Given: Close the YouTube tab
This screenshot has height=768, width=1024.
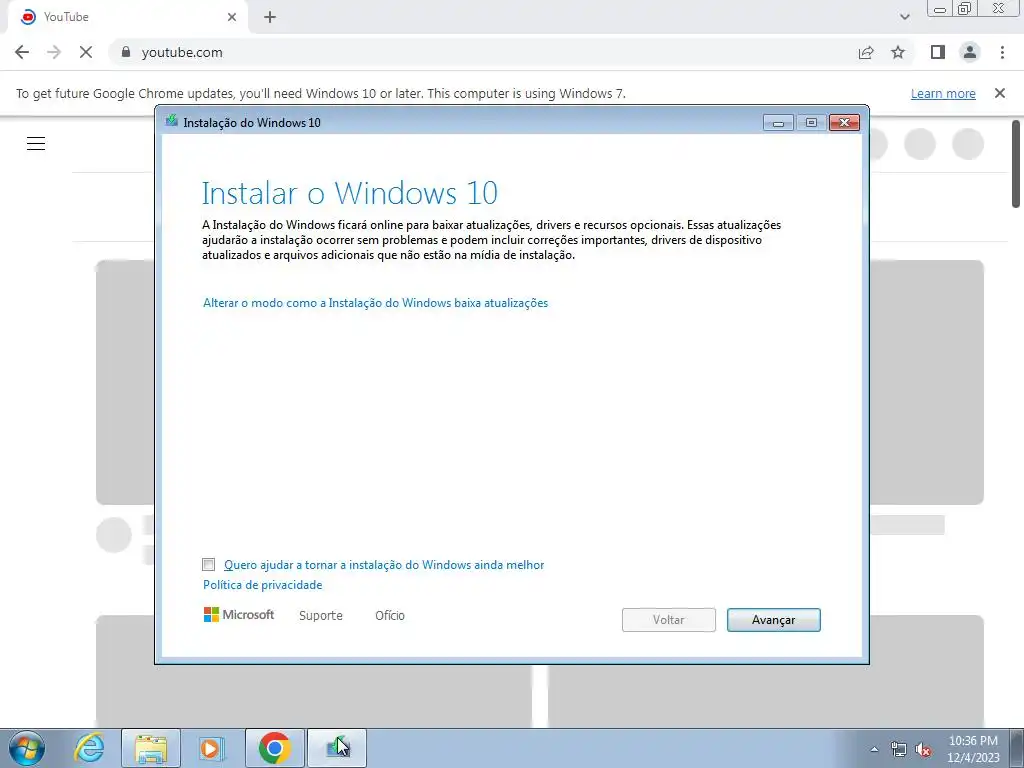Looking at the screenshot, I should [232, 17].
